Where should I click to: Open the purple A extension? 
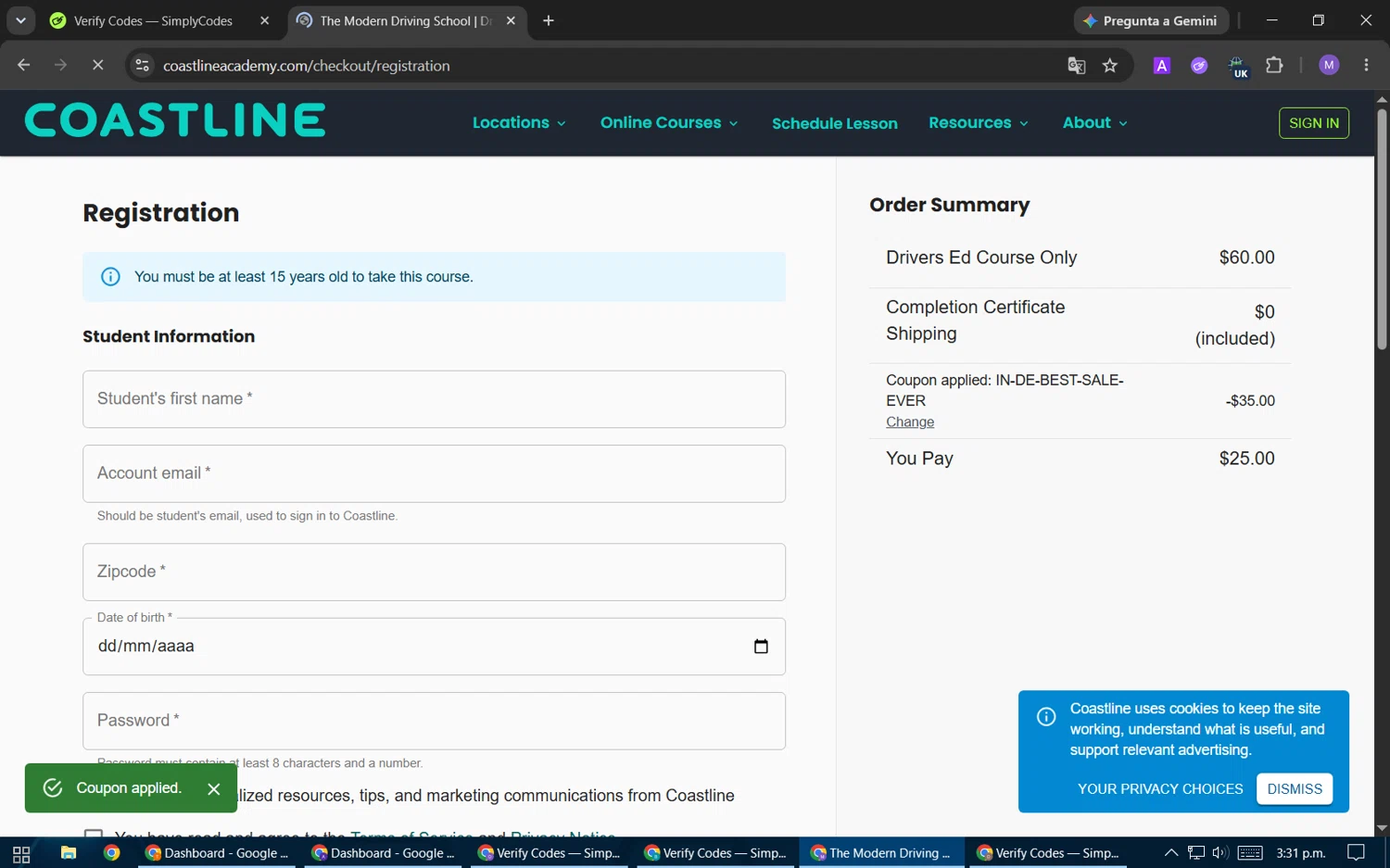(1161, 65)
